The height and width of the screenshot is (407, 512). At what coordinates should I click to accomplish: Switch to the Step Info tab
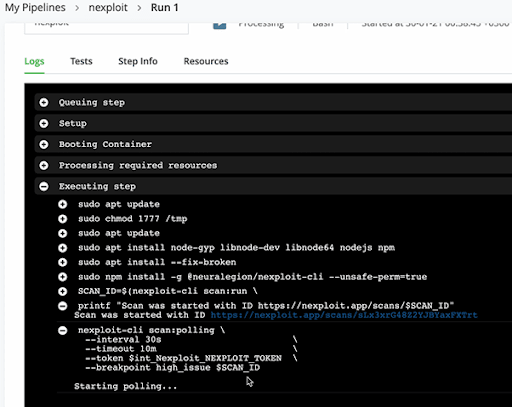point(138,61)
